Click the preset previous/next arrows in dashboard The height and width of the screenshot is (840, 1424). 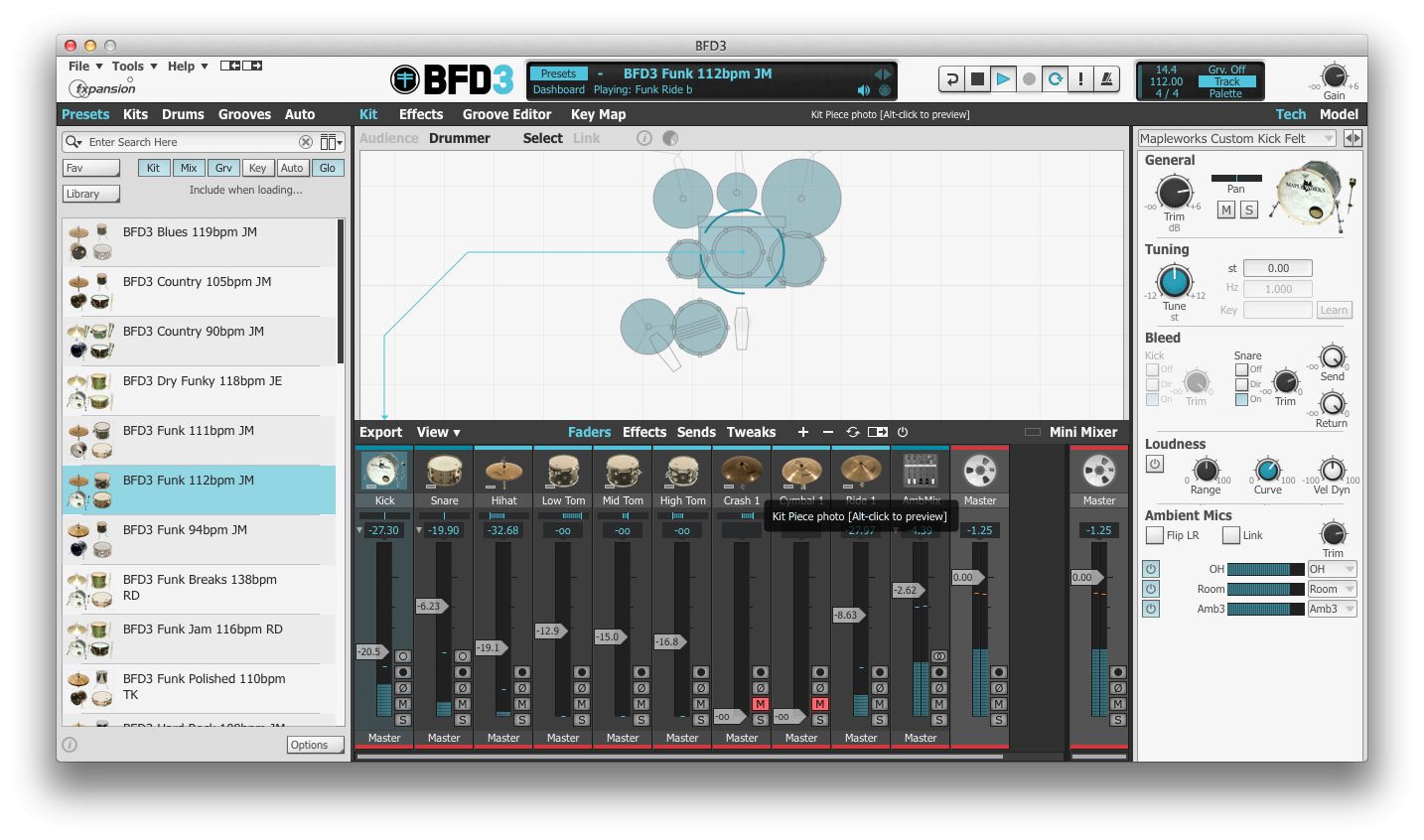point(882,73)
